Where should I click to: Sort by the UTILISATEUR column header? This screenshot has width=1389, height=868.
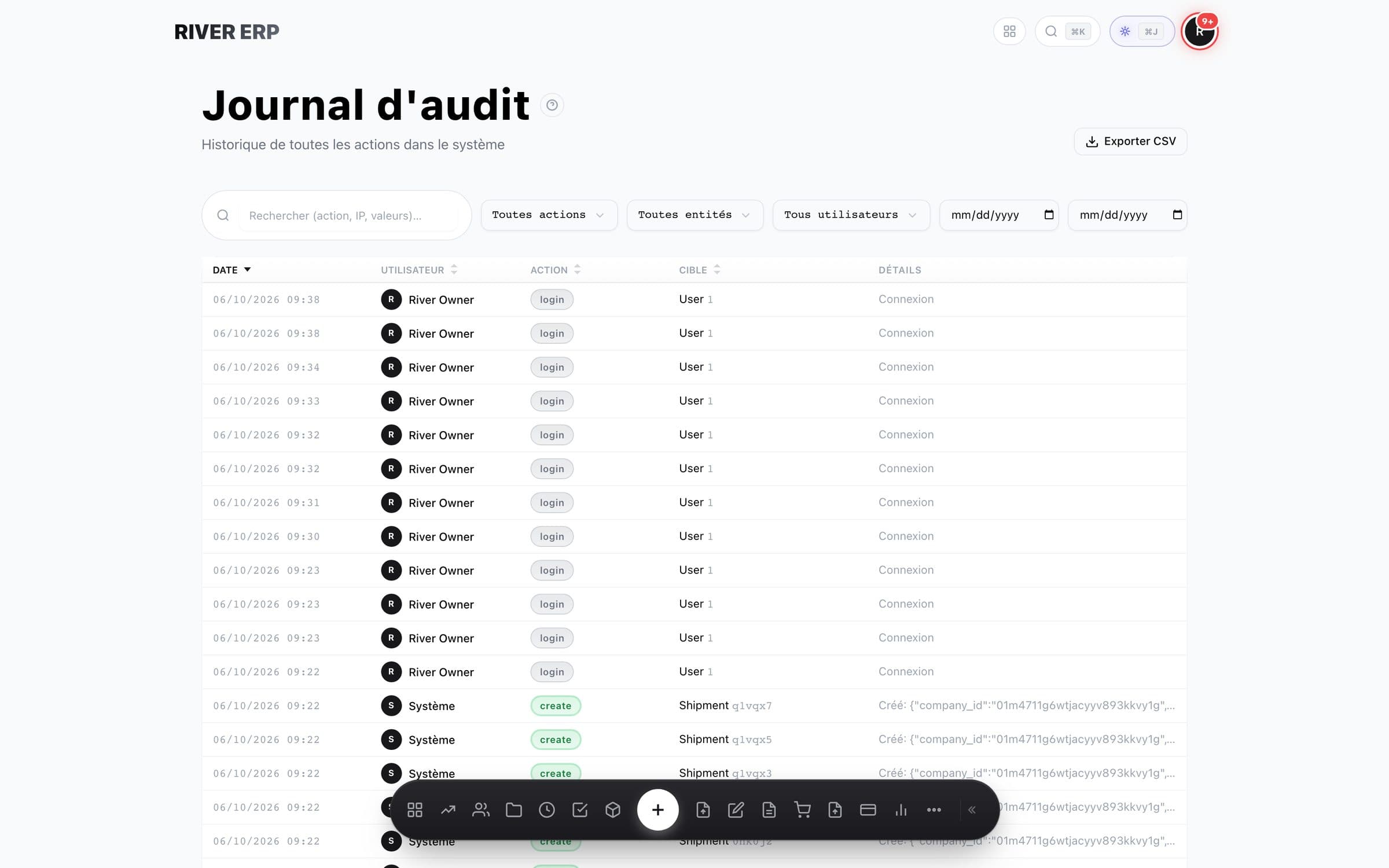(x=419, y=270)
